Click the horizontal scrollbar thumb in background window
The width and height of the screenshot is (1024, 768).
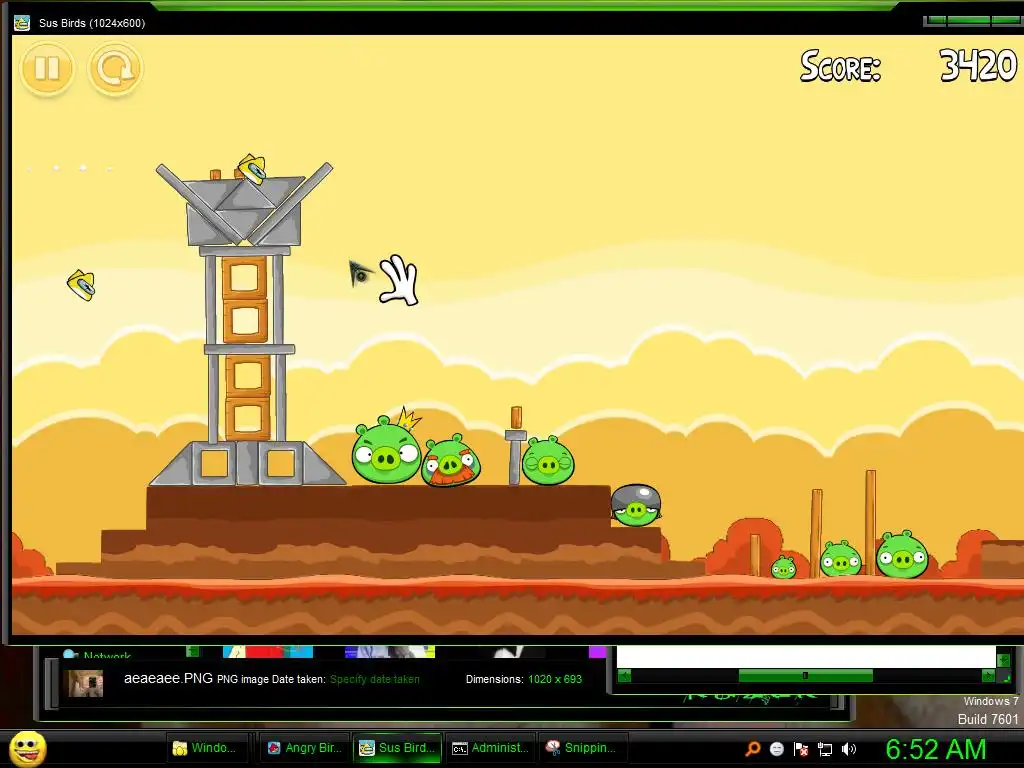click(805, 676)
